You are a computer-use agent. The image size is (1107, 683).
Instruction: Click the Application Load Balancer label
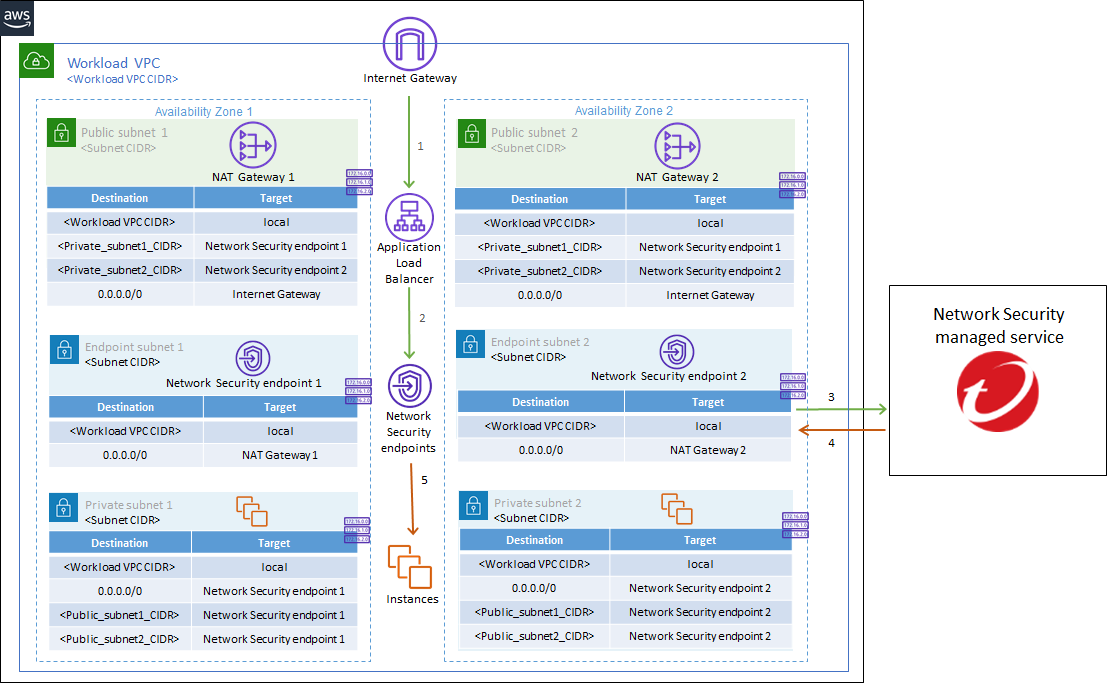click(x=409, y=263)
